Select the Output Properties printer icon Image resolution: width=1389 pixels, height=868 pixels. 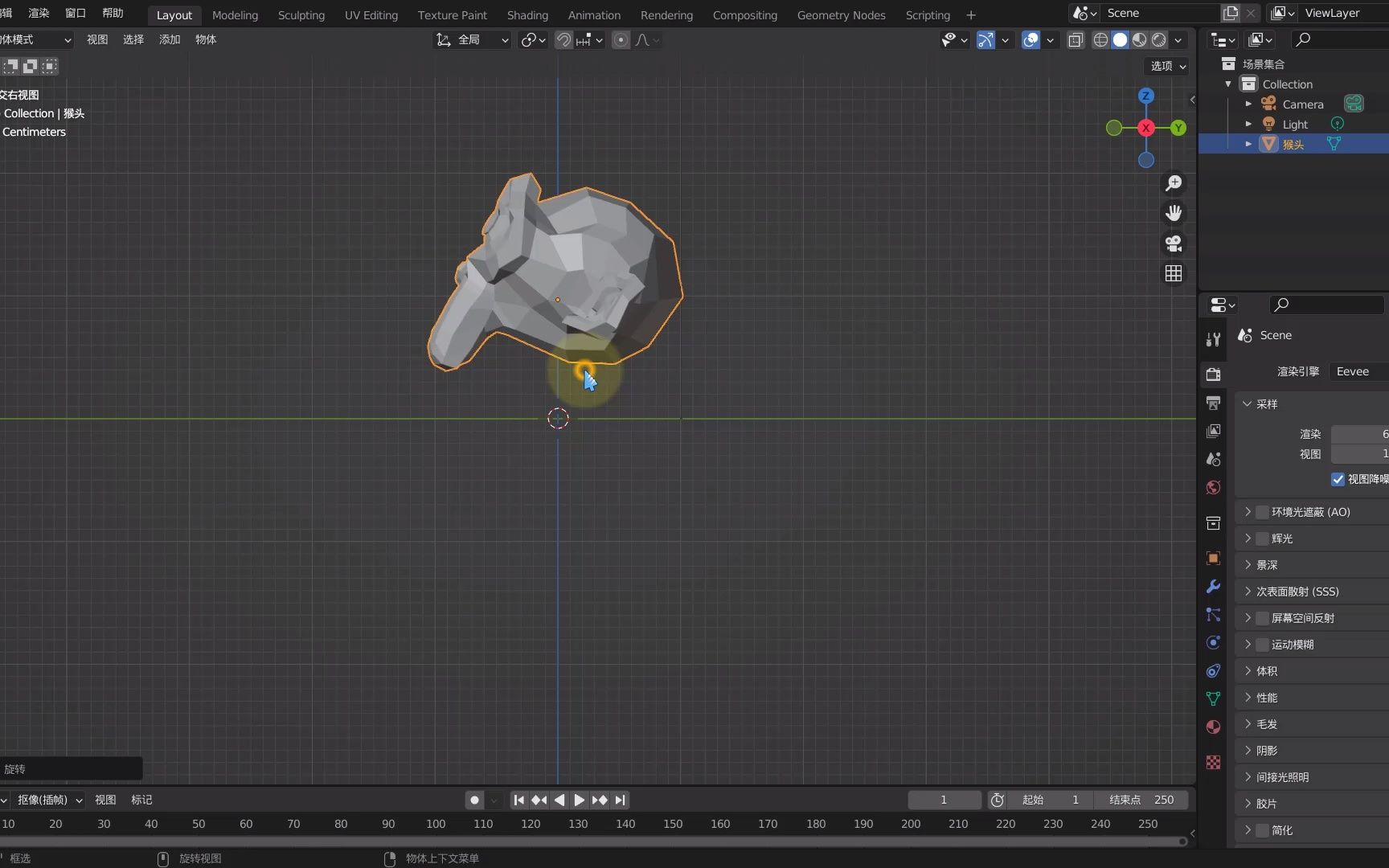point(1213,403)
